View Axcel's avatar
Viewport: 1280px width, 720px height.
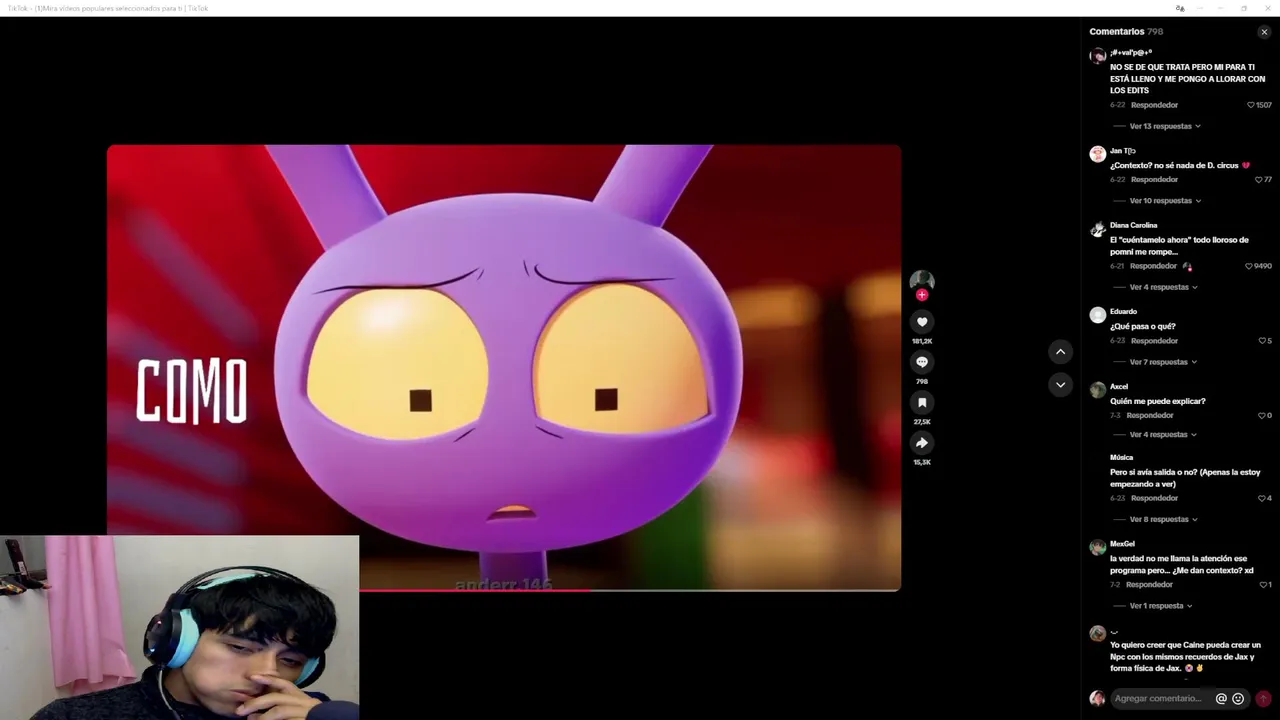pyautogui.click(x=1098, y=390)
